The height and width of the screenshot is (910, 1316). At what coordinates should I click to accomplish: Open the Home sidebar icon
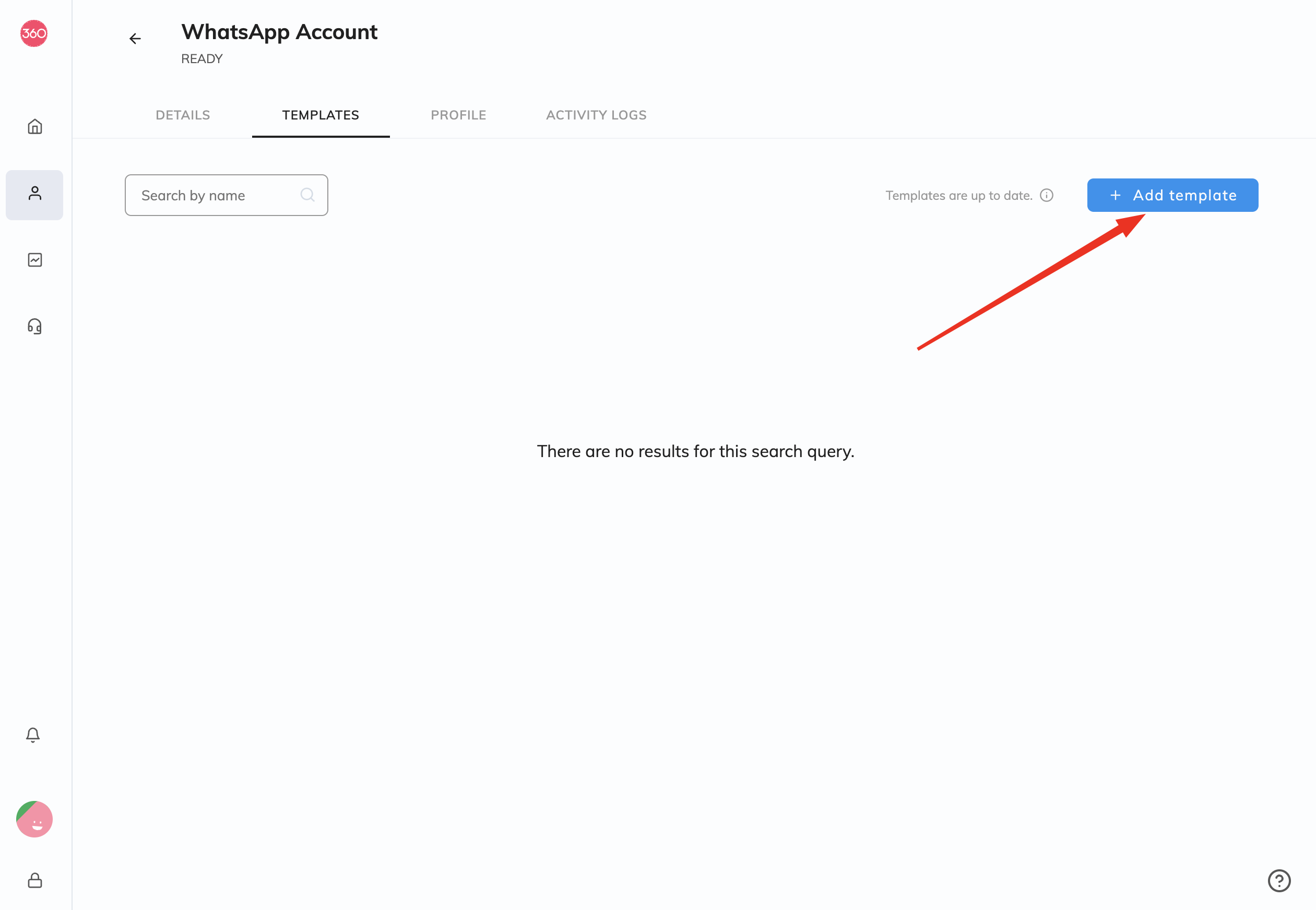[x=35, y=127]
